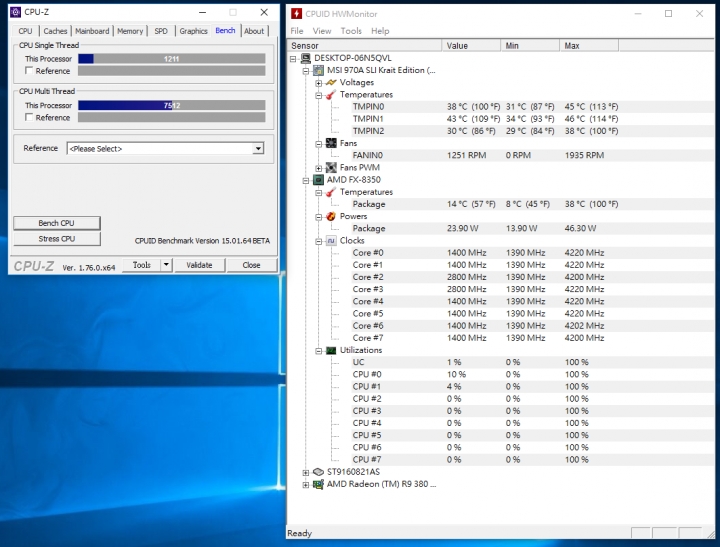Open HWMonitor Help menu
The width and height of the screenshot is (720, 547).
point(380,31)
